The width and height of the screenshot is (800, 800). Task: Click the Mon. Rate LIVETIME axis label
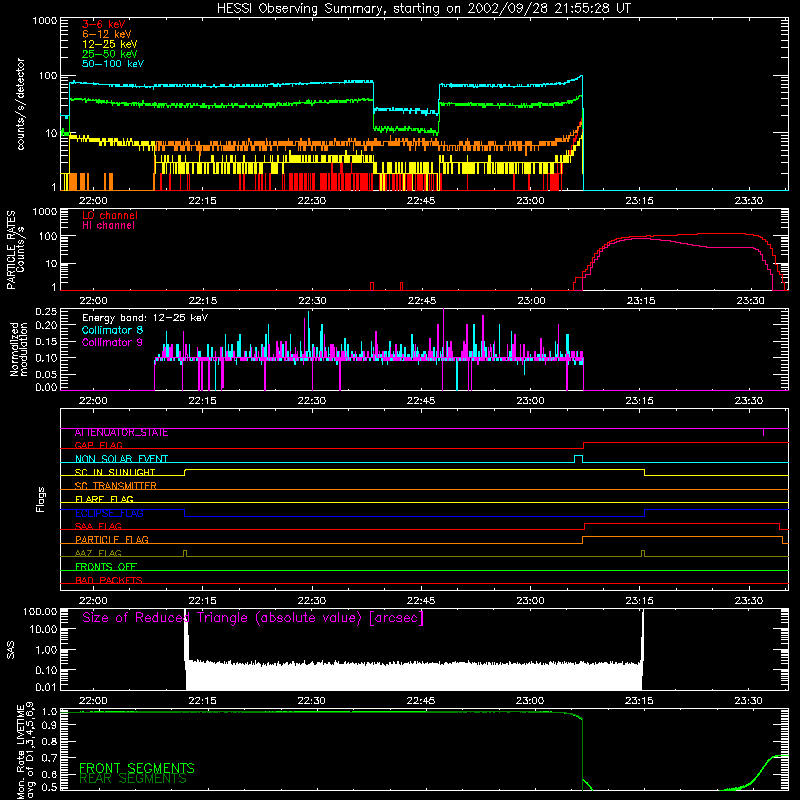tap(25, 751)
